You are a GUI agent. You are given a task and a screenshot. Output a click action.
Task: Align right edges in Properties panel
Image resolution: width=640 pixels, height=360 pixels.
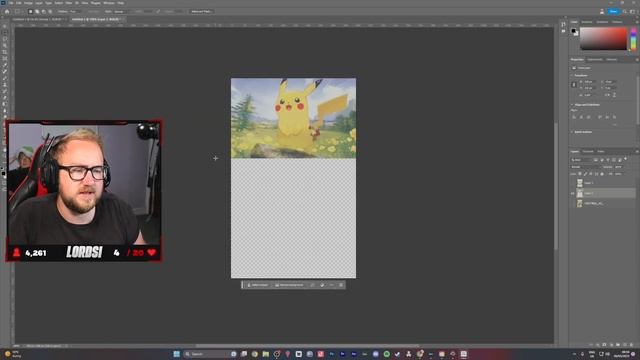[x=589, y=117]
